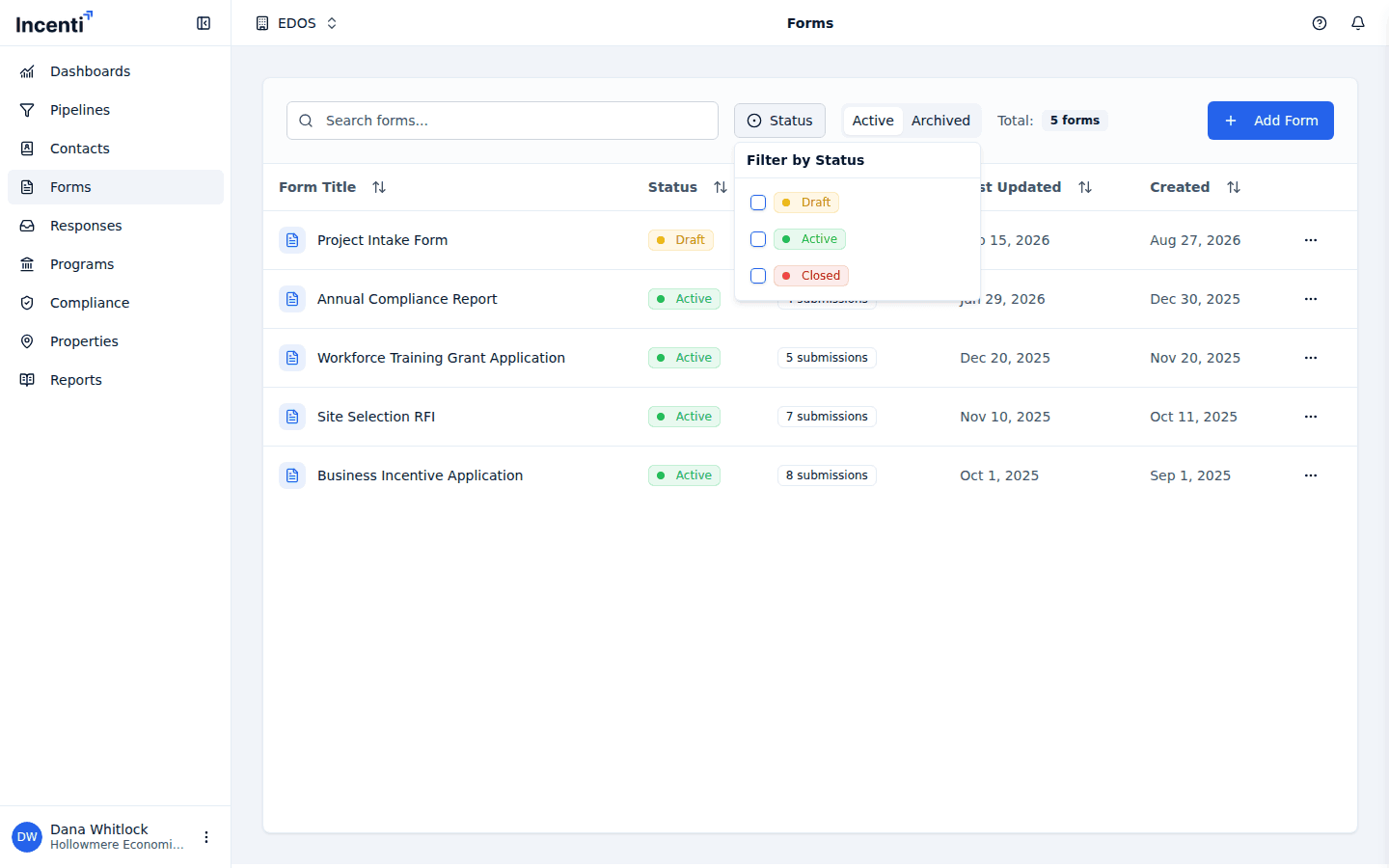Sort by Created column arrows
This screenshot has width=1389, height=868.
pos(1234,187)
